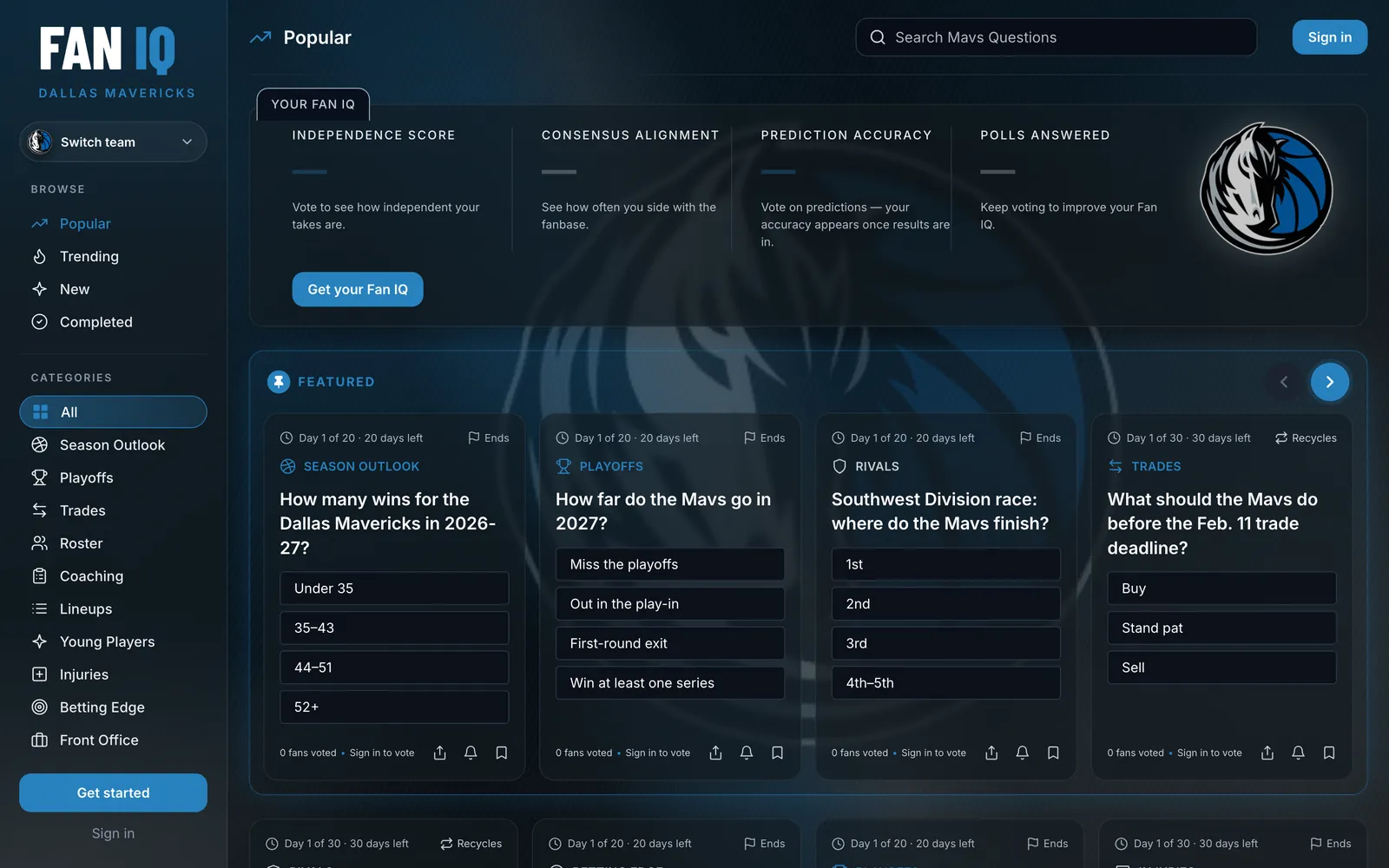Share the Dallas Mavericks wins poll
Image resolution: width=1389 pixels, height=868 pixels.
[x=440, y=753]
